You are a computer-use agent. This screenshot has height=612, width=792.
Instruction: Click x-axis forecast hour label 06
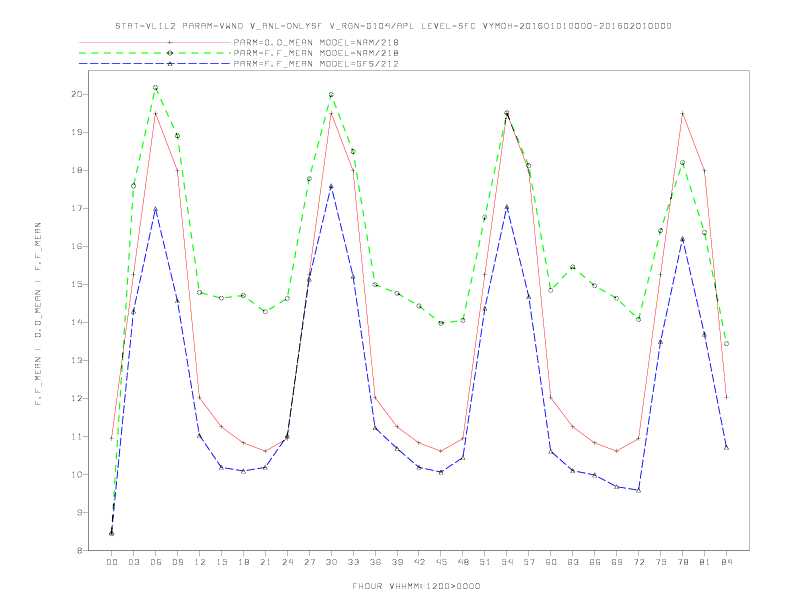point(156,562)
